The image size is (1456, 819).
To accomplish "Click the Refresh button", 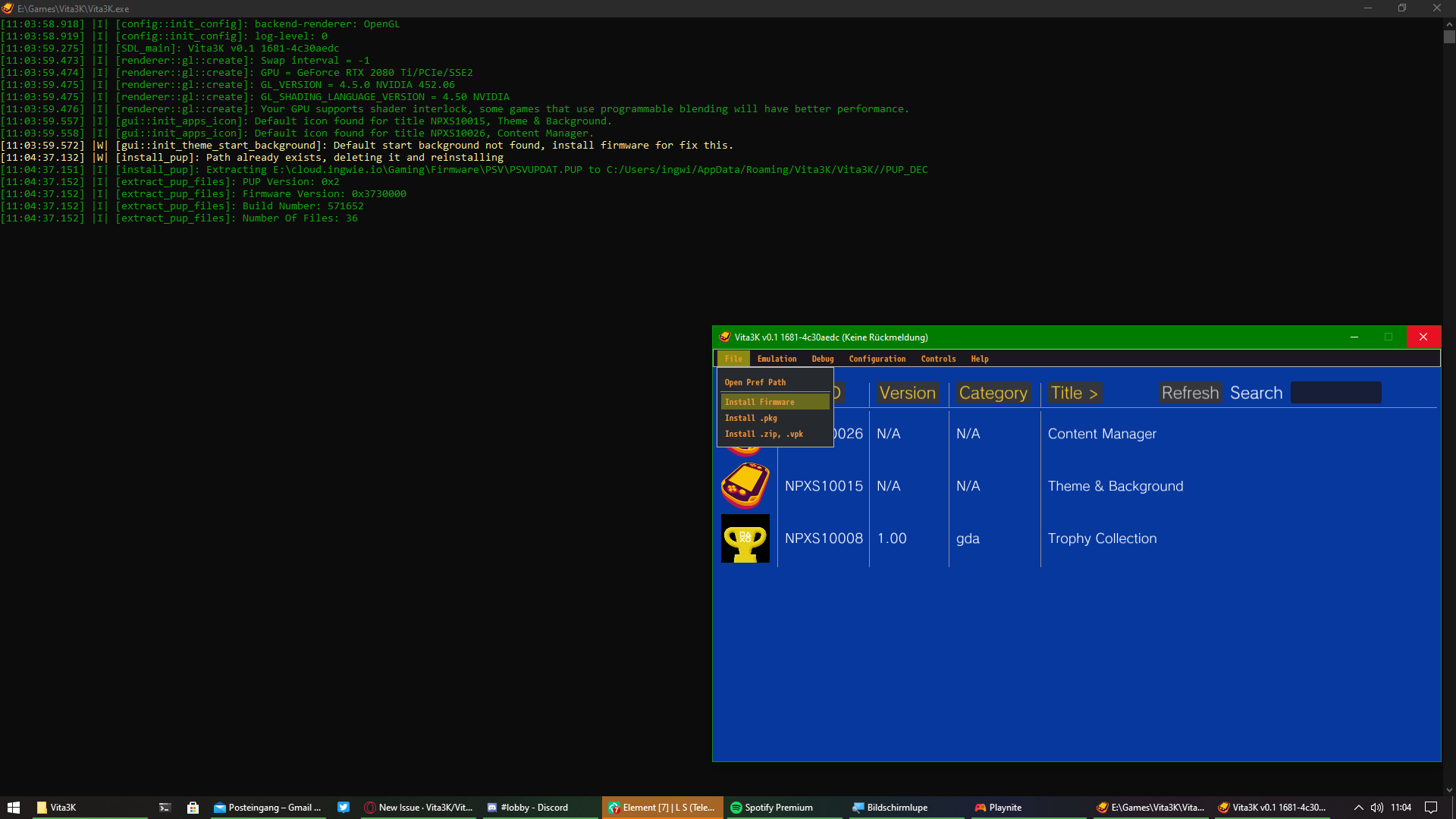I will click(x=1189, y=393).
